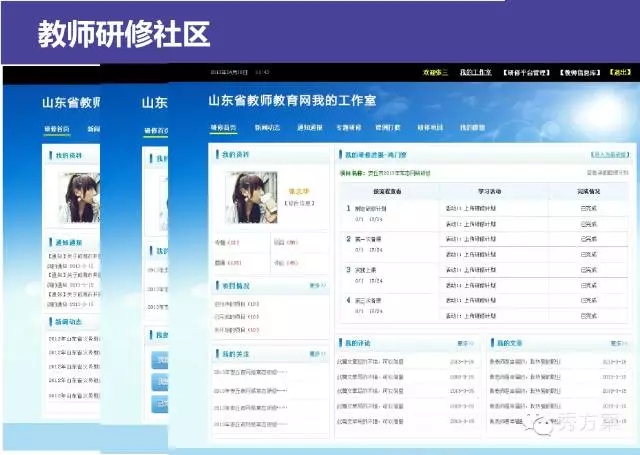Viewport: 640px width, 455px height.
Task: Click the 我的评论 panel header
Action: tap(358, 343)
